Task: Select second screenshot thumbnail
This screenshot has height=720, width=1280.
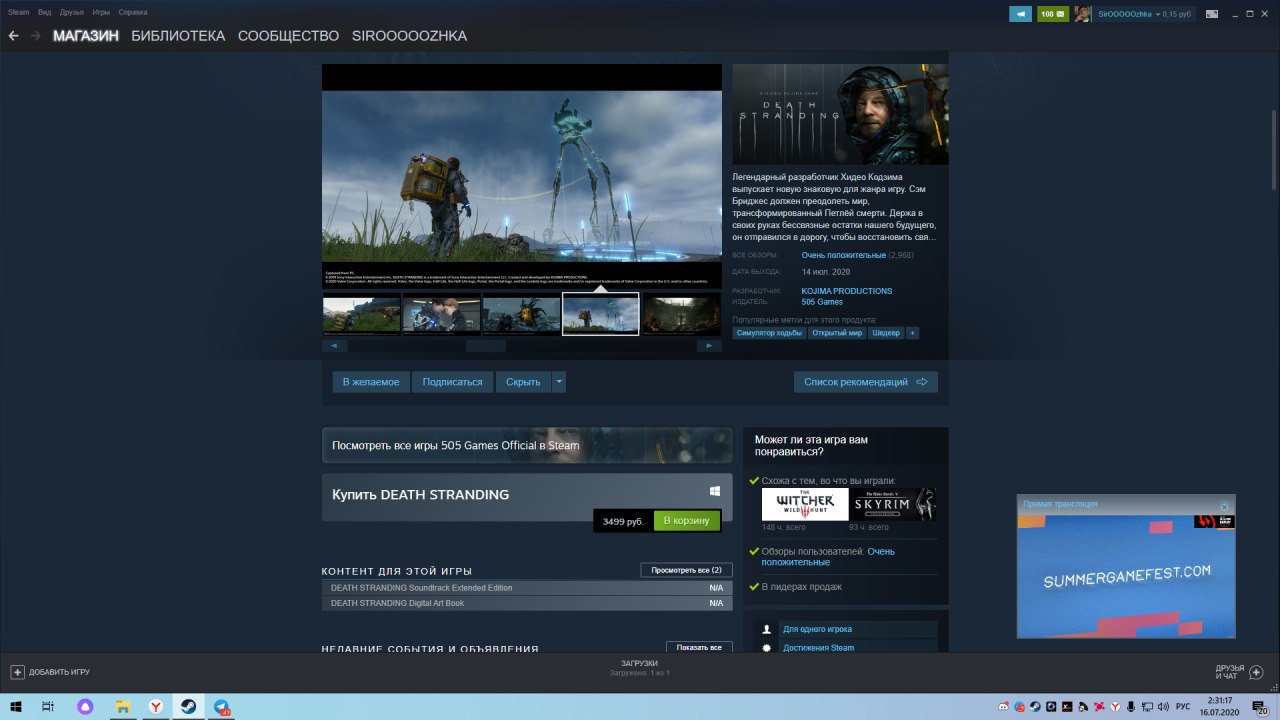Action: click(x=441, y=314)
